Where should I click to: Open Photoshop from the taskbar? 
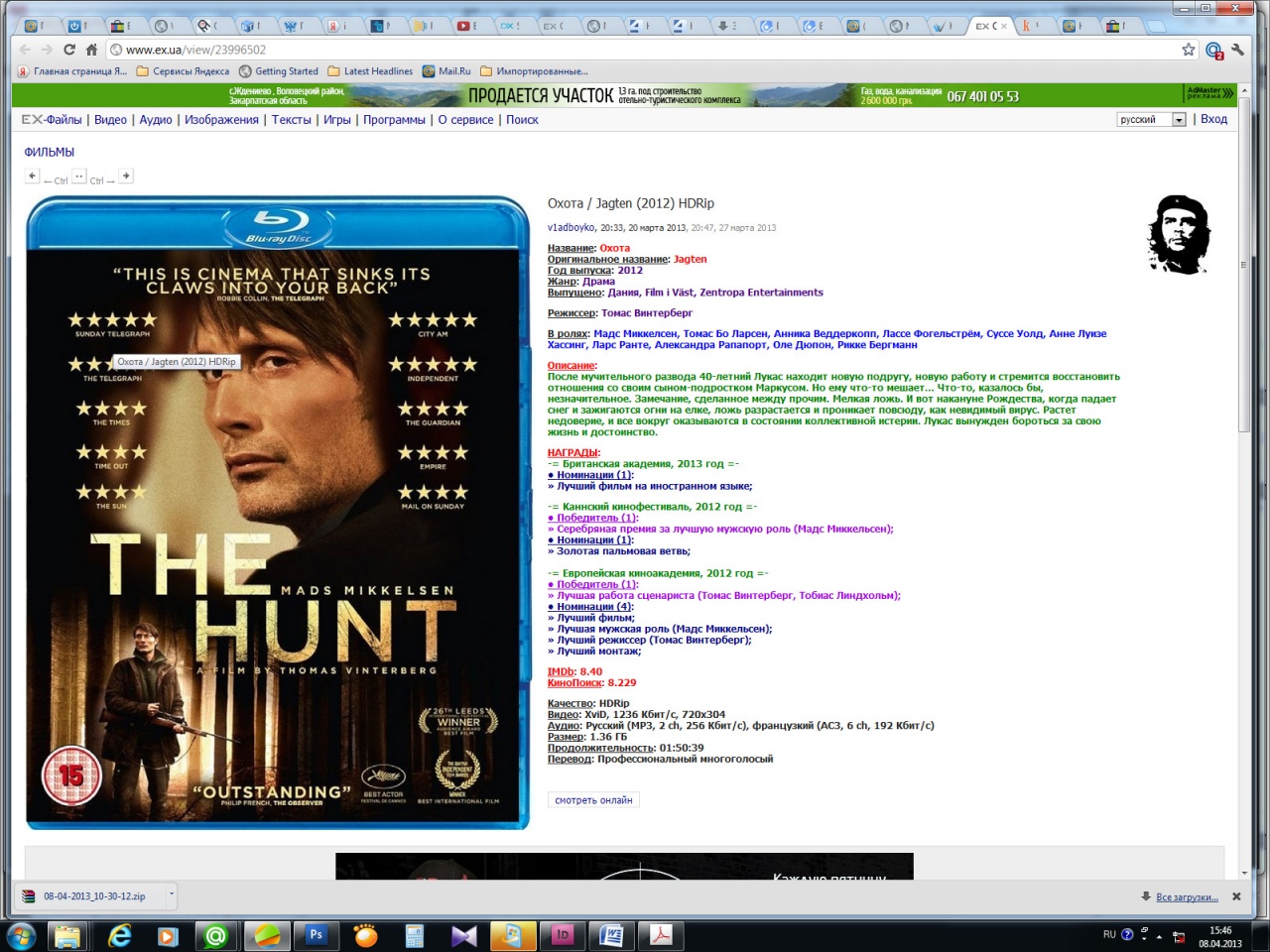(316, 935)
